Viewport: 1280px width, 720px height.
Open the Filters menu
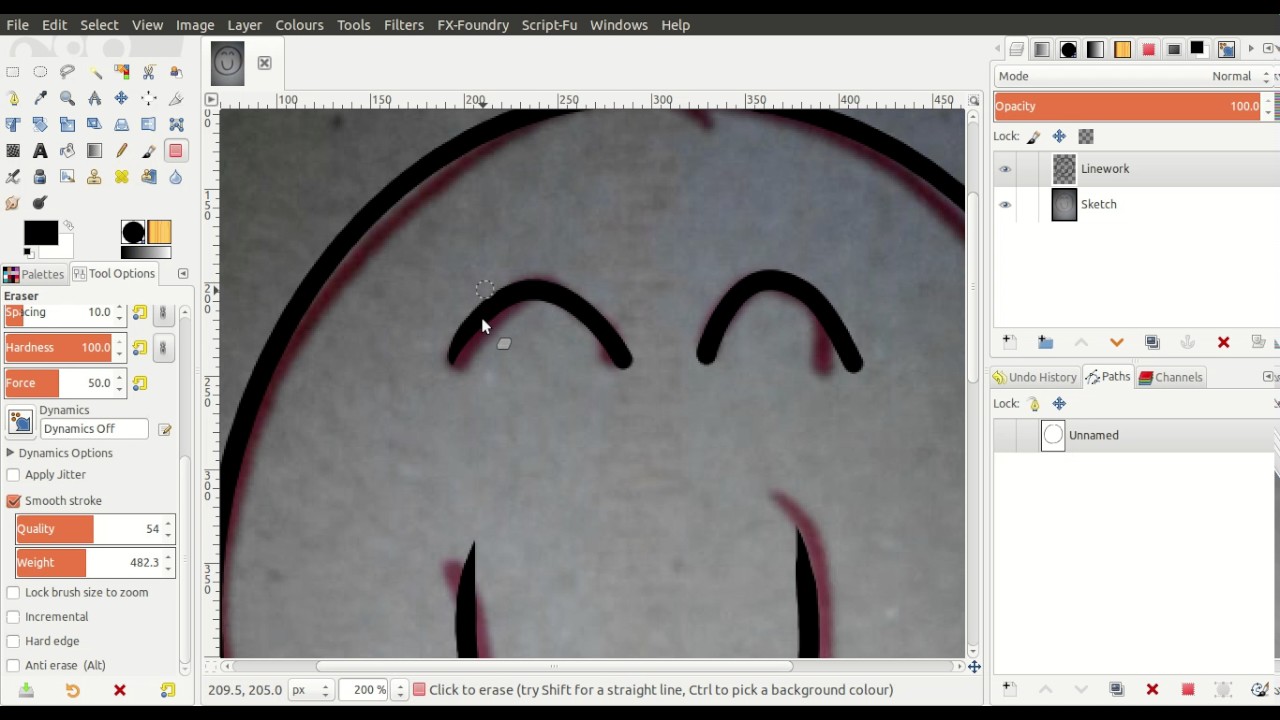coord(403,25)
